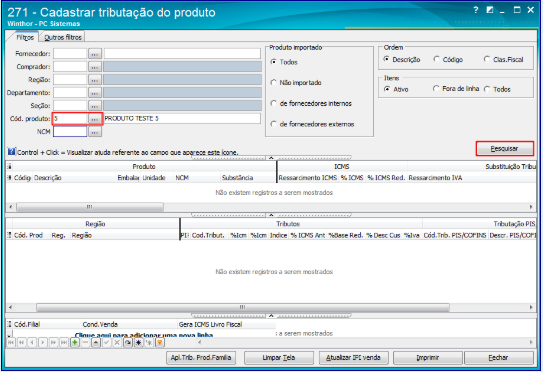Sort by Cond.Venda column header
Screen dimensions: 543x372
coord(129,324)
